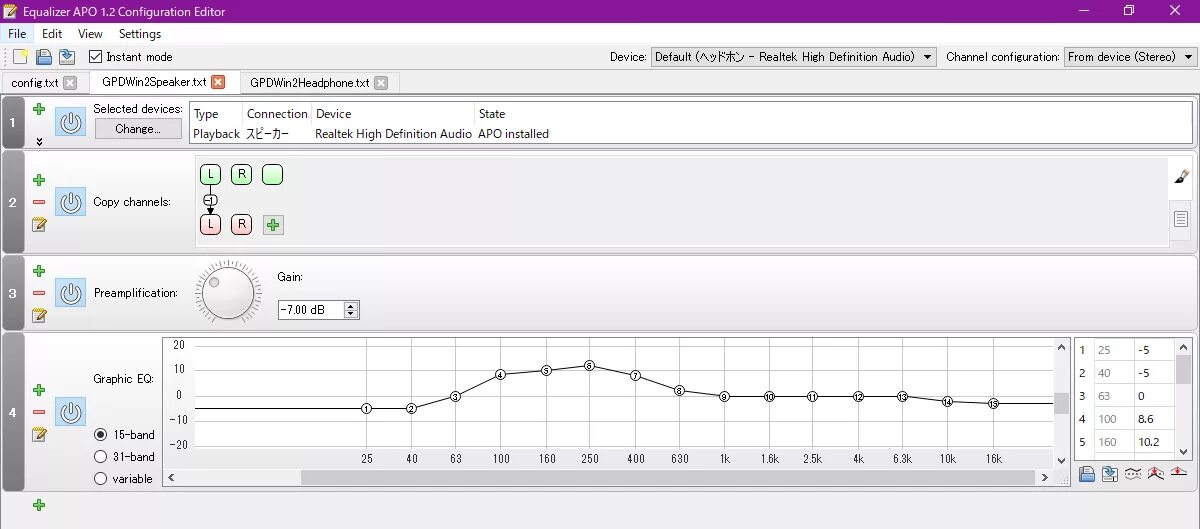Open the Edit menu
Screen dimensions: 1200x529
pos(52,34)
